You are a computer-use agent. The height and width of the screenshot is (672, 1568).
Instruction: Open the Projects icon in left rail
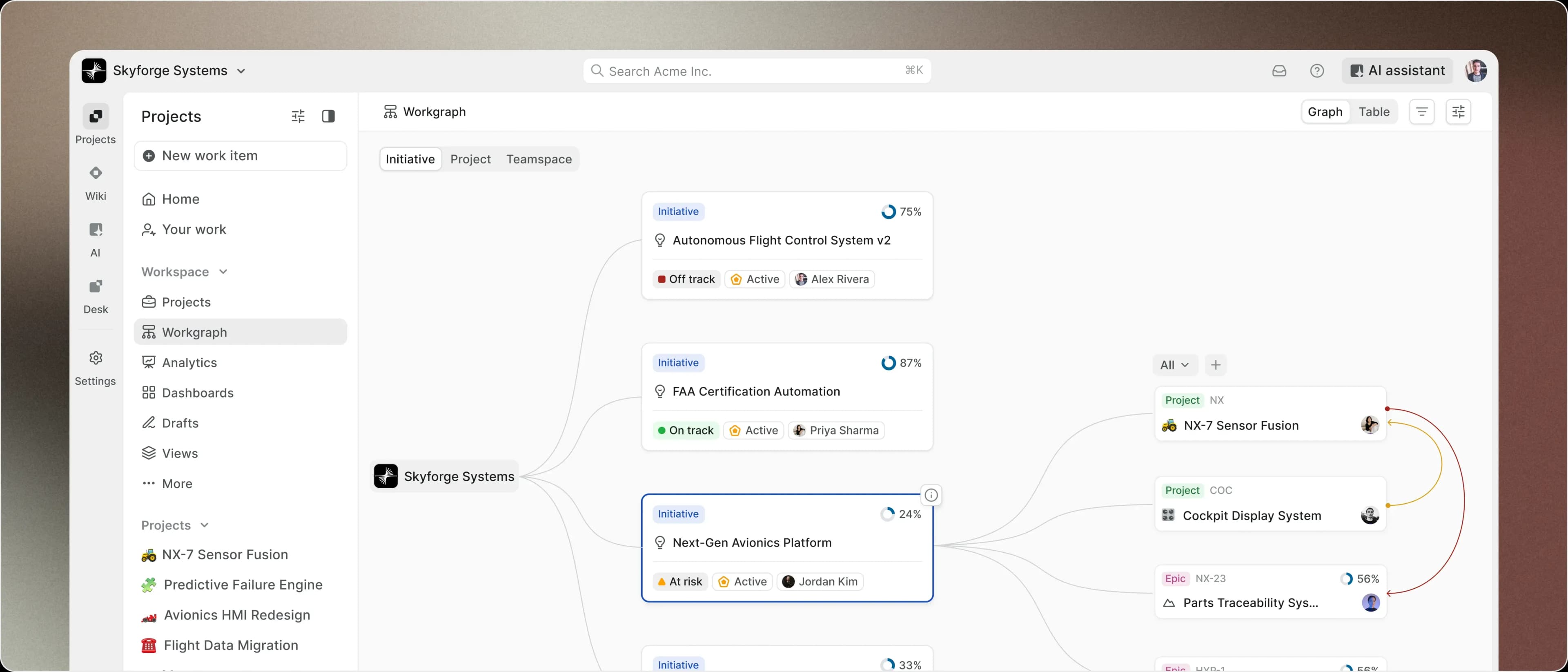pyautogui.click(x=96, y=116)
